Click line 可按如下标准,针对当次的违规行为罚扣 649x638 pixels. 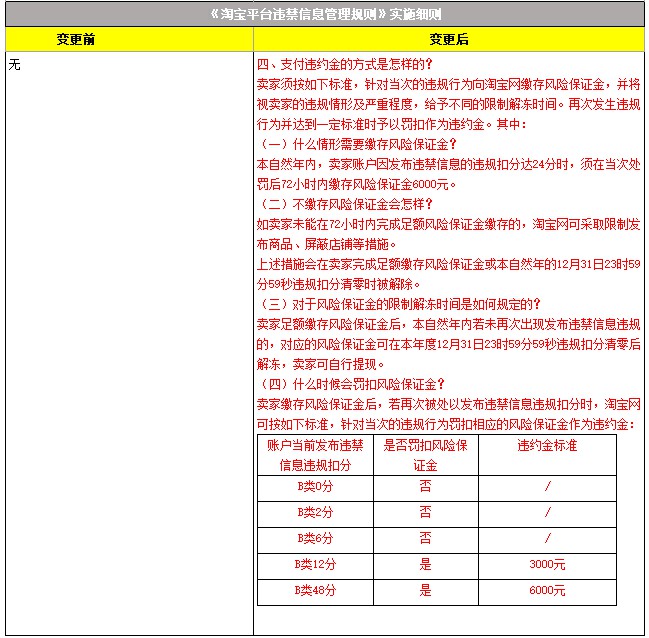click(446, 424)
